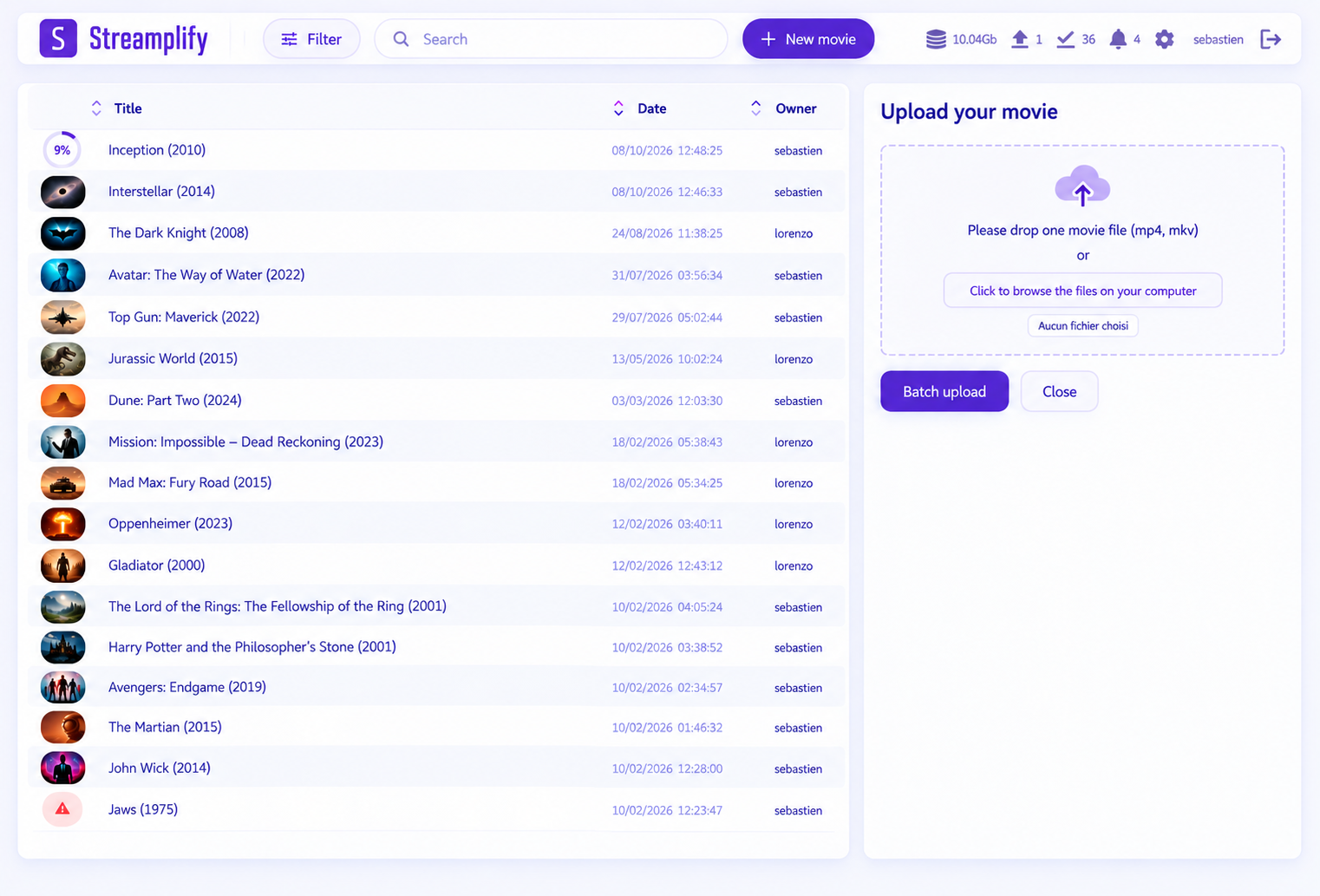
Task: Open the John Wick thumbnail
Action: 62,768
